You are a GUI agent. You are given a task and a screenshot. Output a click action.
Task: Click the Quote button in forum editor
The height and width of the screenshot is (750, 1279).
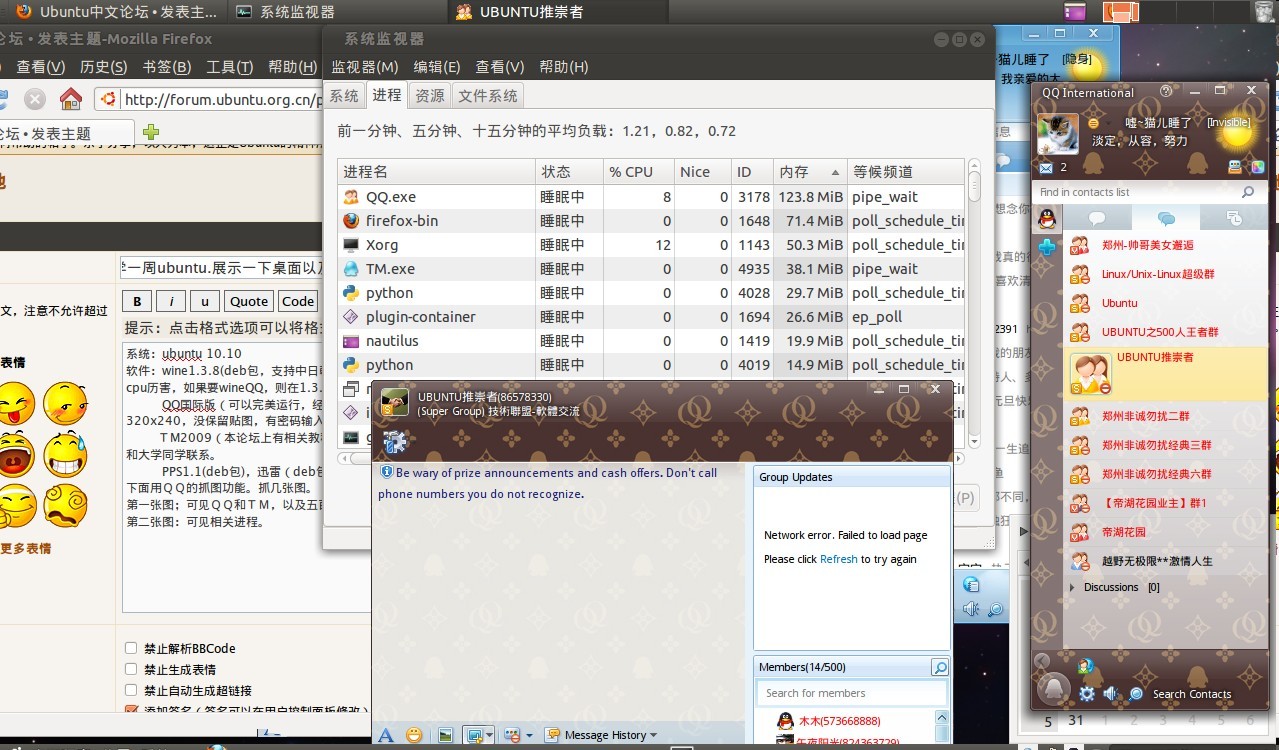(249, 301)
